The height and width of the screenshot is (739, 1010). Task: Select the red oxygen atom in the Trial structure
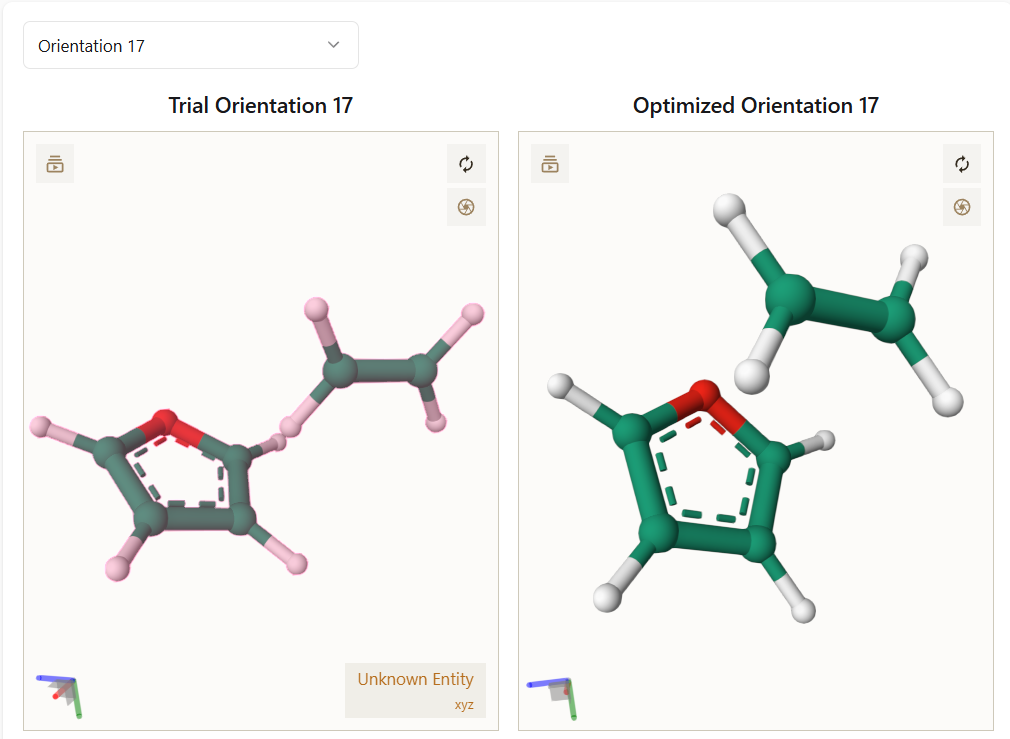pos(165,422)
